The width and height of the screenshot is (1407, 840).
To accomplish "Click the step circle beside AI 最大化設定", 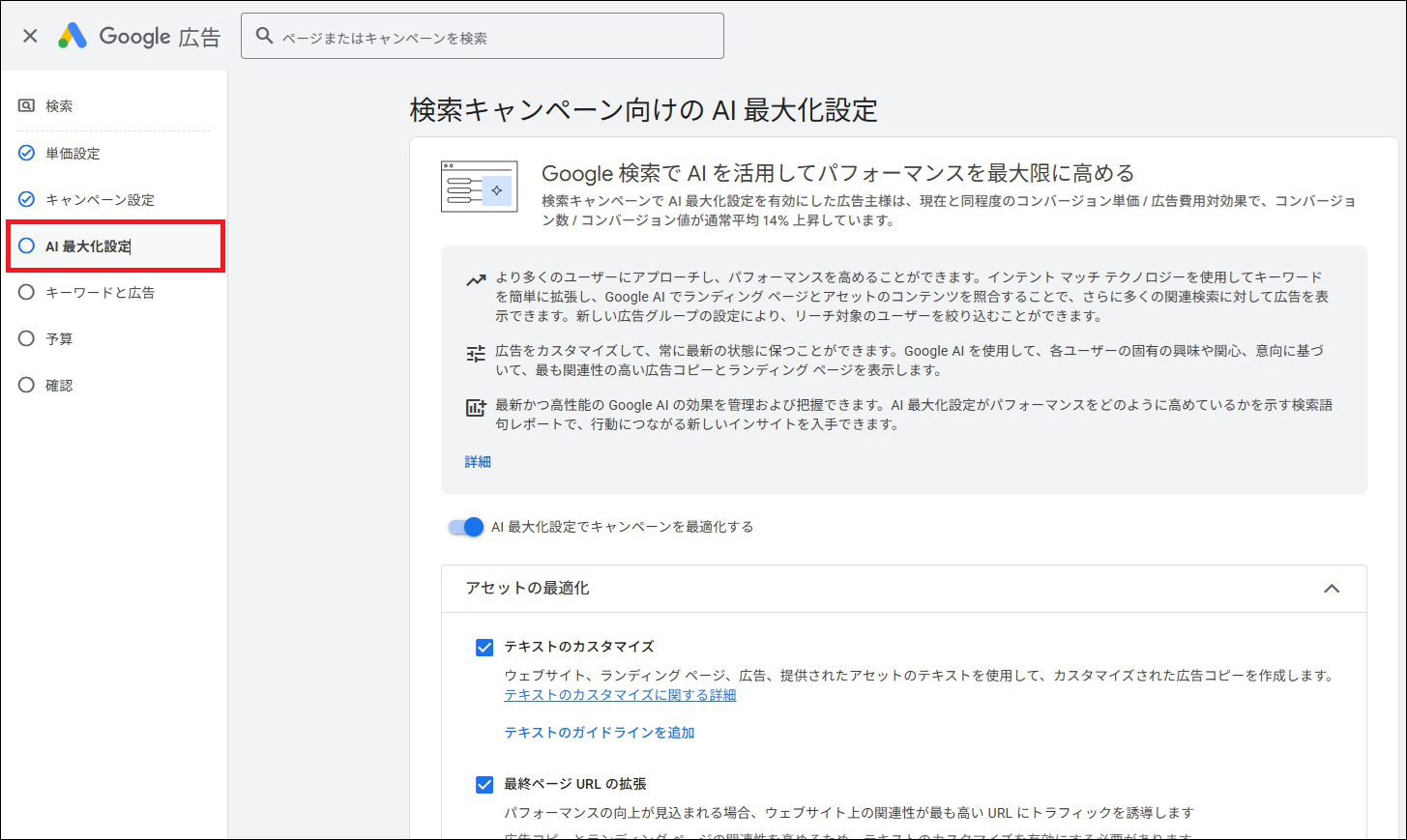I will click(27, 246).
